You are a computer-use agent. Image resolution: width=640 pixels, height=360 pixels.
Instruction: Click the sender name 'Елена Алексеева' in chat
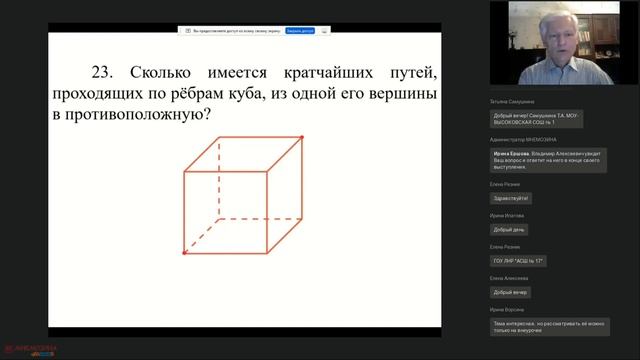(509, 278)
